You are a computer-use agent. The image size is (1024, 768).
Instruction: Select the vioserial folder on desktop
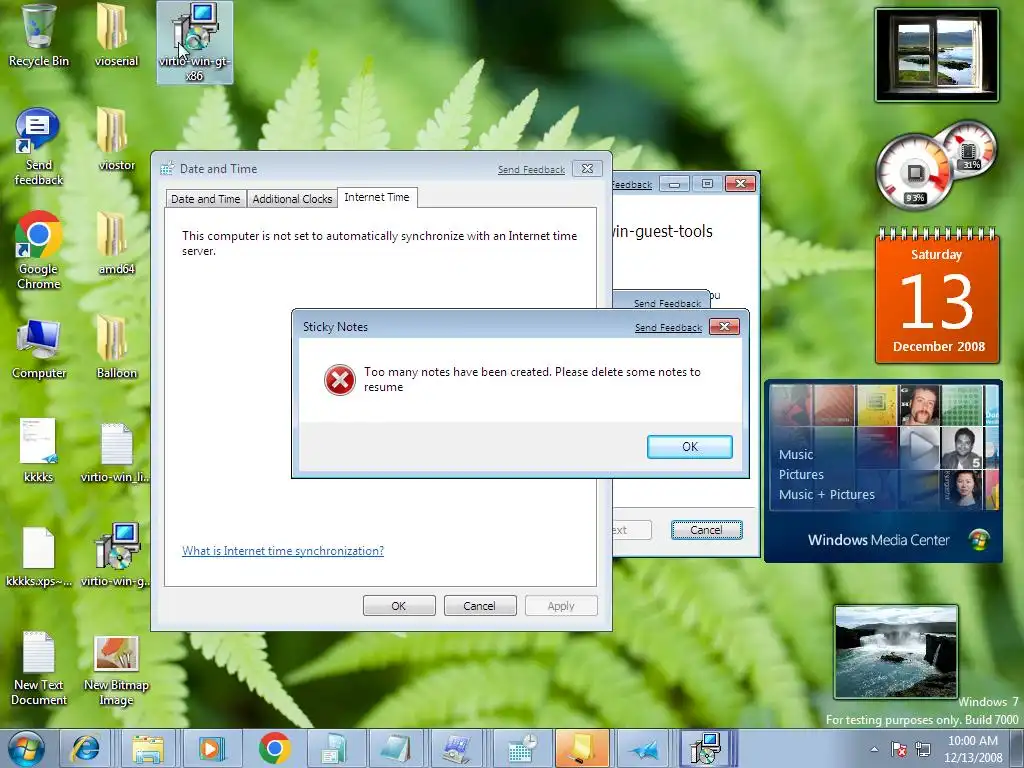[116, 36]
